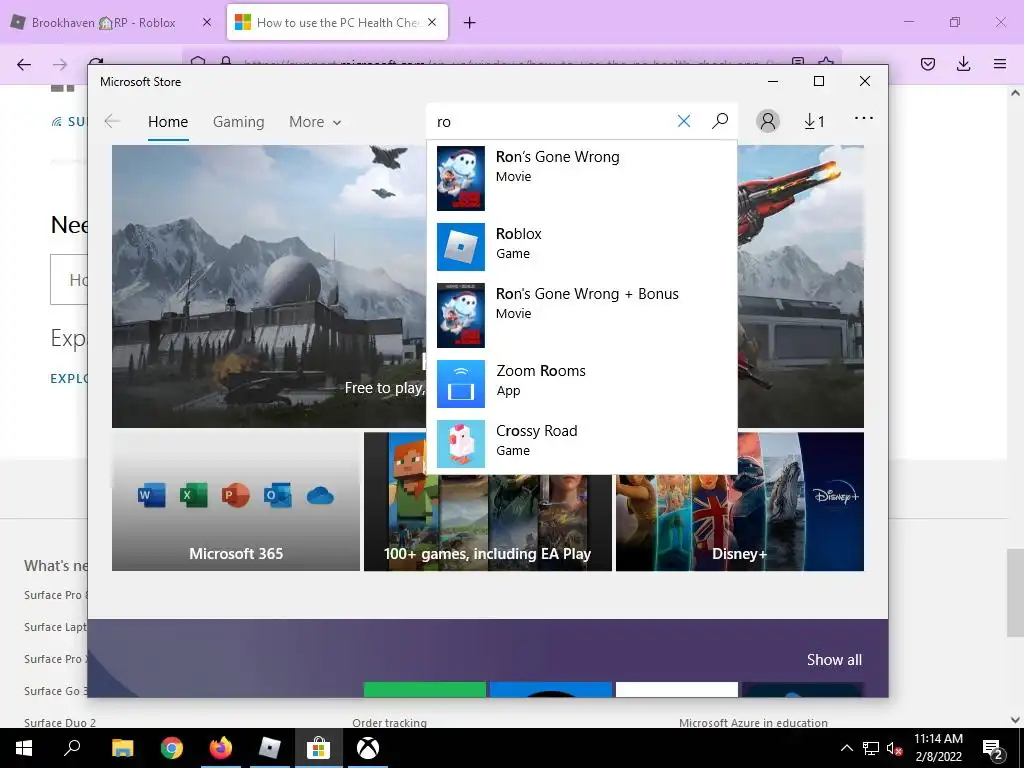This screenshot has height=768, width=1024.
Task: Click Surface Duo 2 link on webpage
Action: (x=60, y=723)
